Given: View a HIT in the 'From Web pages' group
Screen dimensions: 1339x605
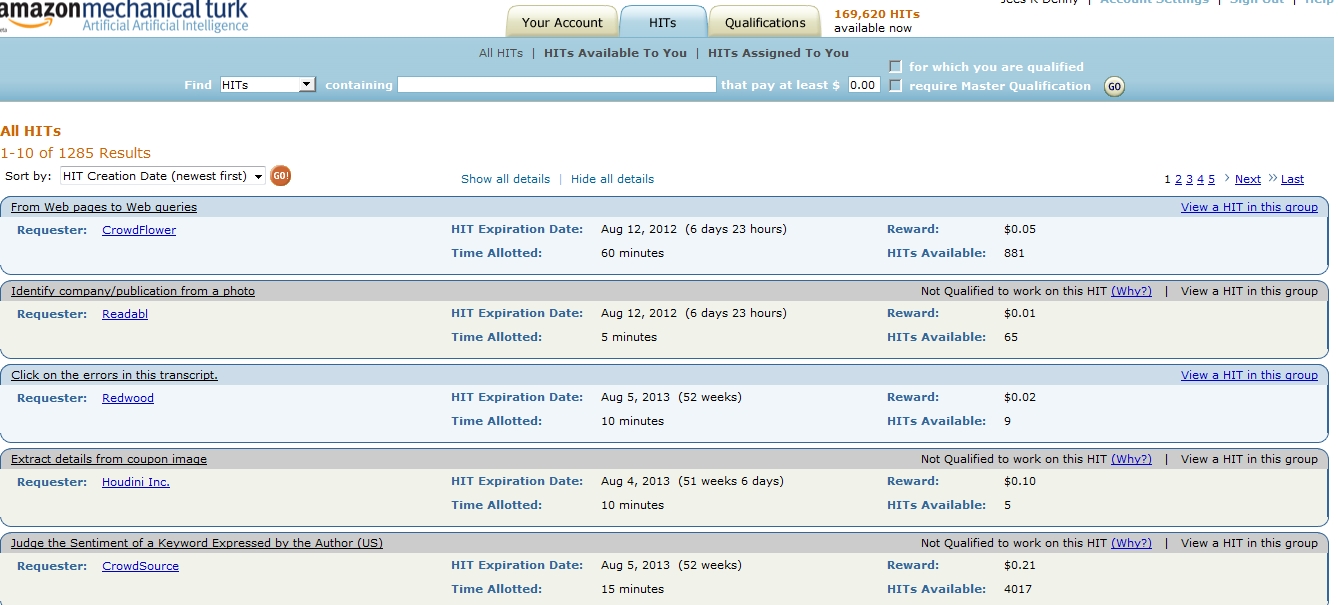Looking at the screenshot, I should coord(1249,207).
